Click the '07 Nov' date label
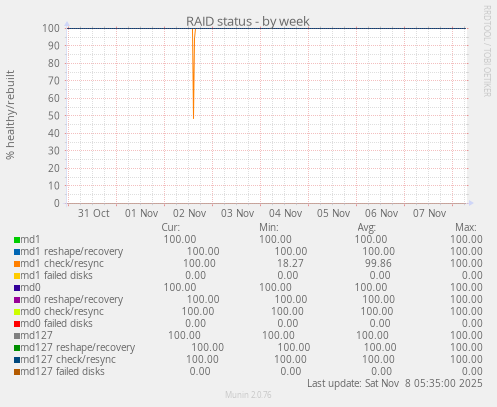497x407 pixels. point(429,213)
